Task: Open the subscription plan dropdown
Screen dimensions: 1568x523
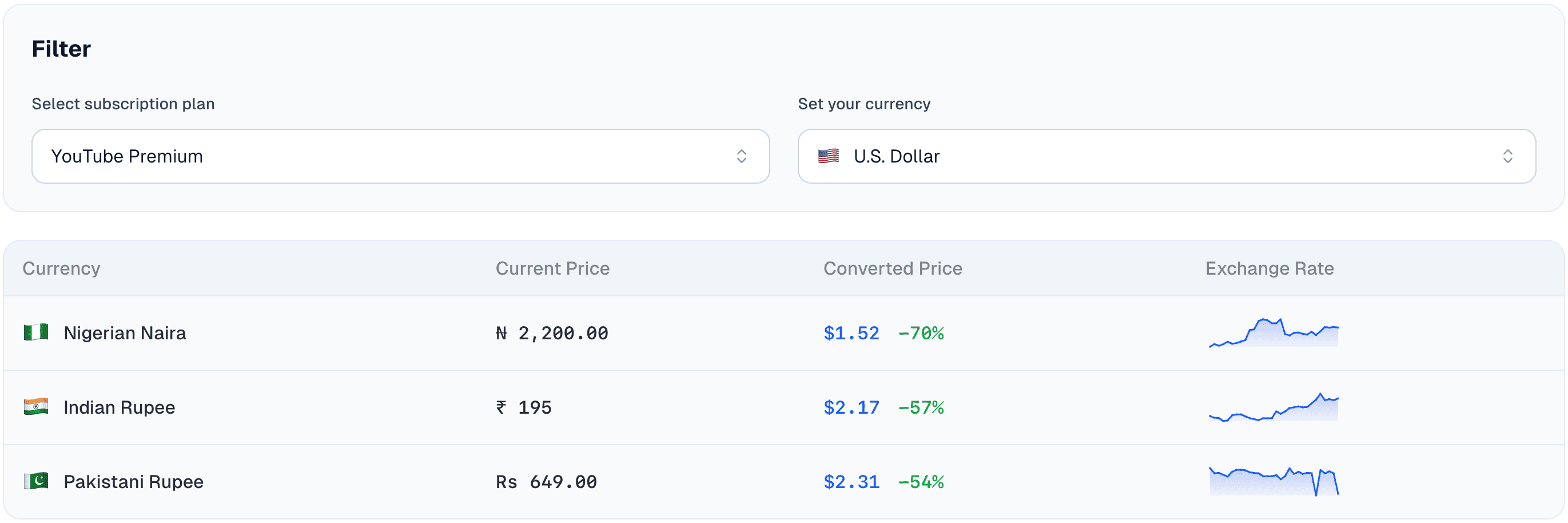Action: click(400, 156)
